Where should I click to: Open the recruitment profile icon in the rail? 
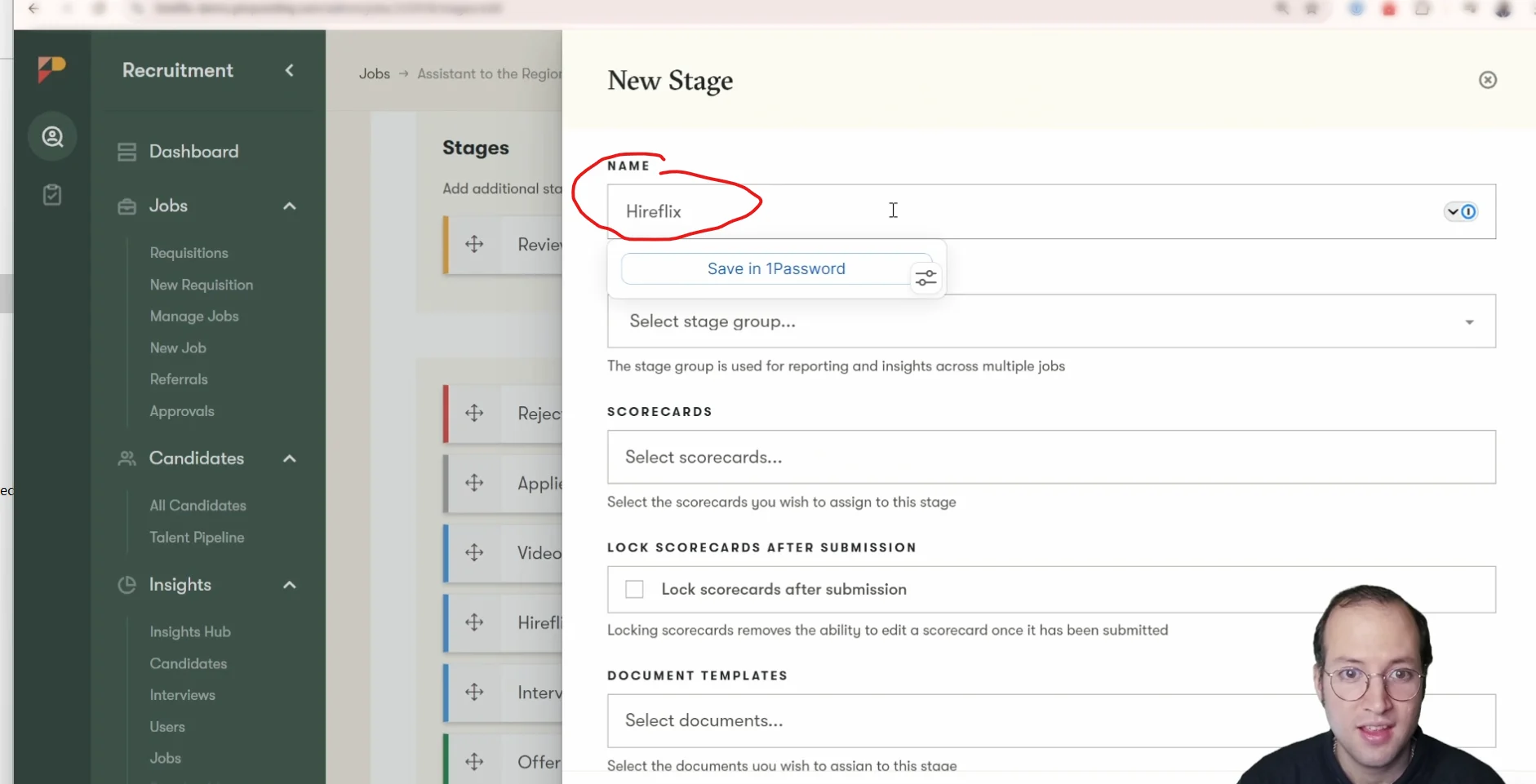(x=52, y=136)
